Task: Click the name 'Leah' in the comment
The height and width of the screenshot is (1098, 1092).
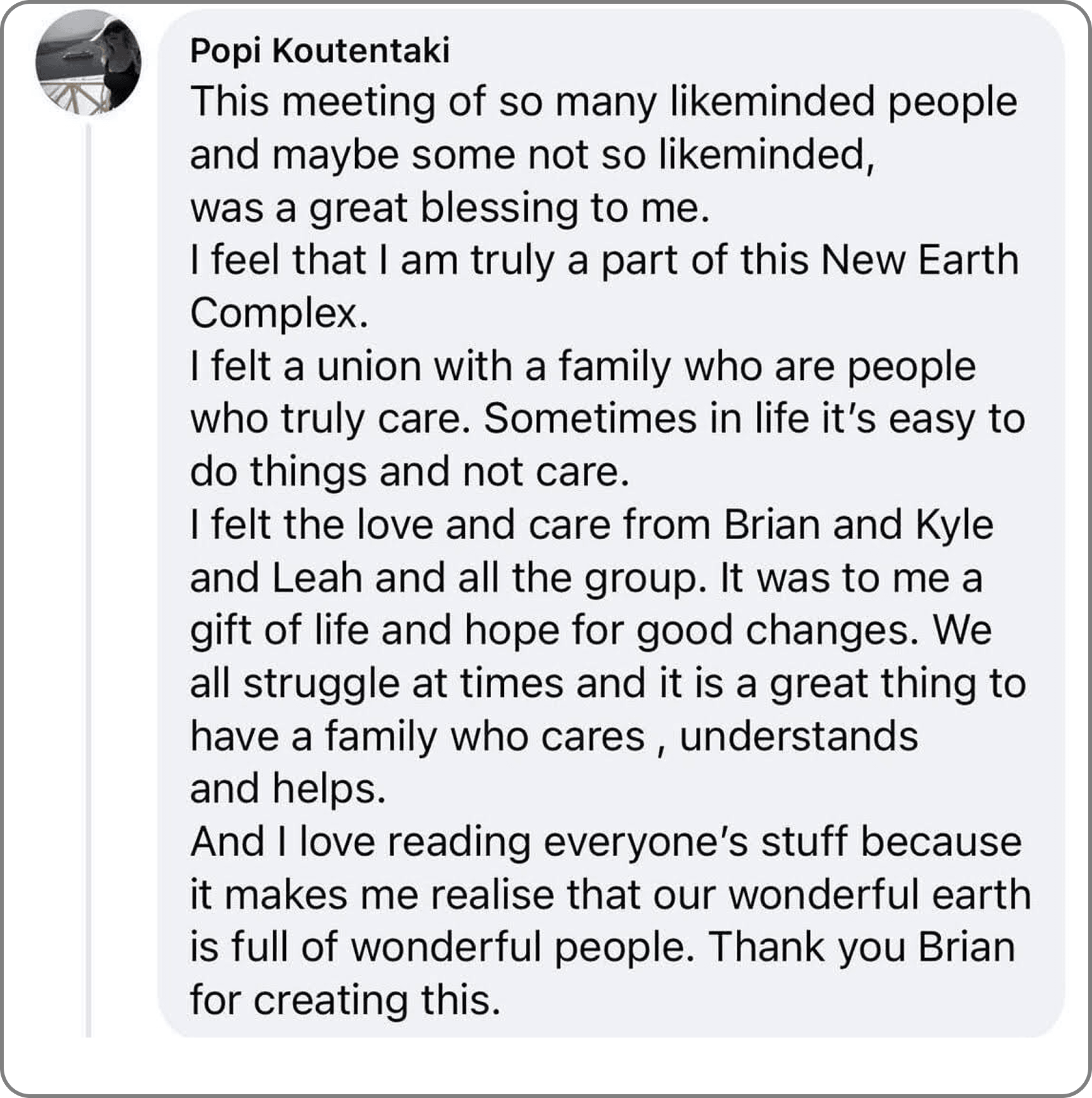Action: click(317, 578)
